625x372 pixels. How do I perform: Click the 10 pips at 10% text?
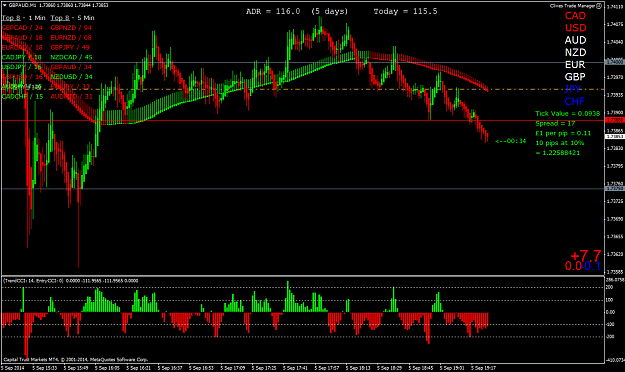pos(560,143)
